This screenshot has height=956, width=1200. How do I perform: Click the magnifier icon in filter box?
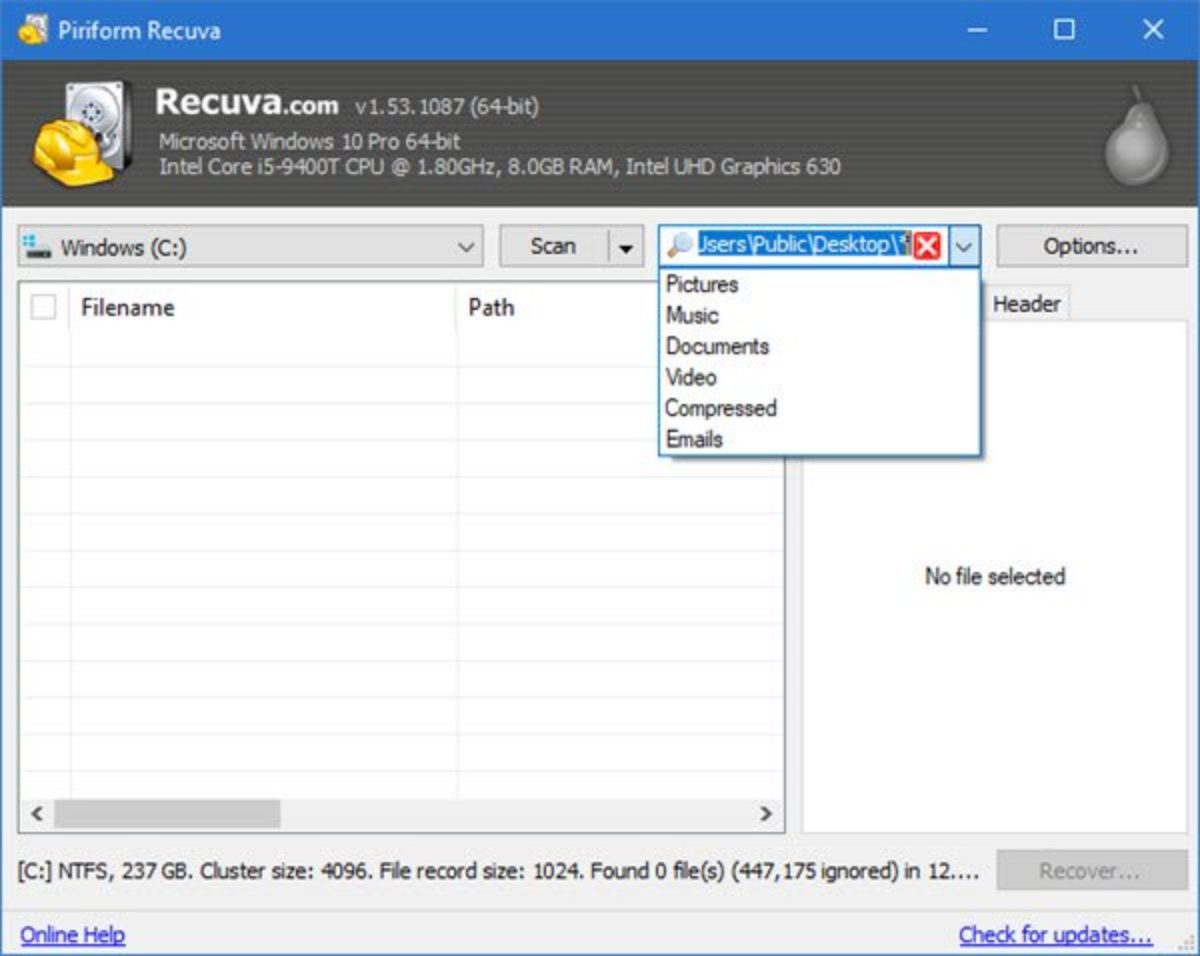click(x=680, y=246)
